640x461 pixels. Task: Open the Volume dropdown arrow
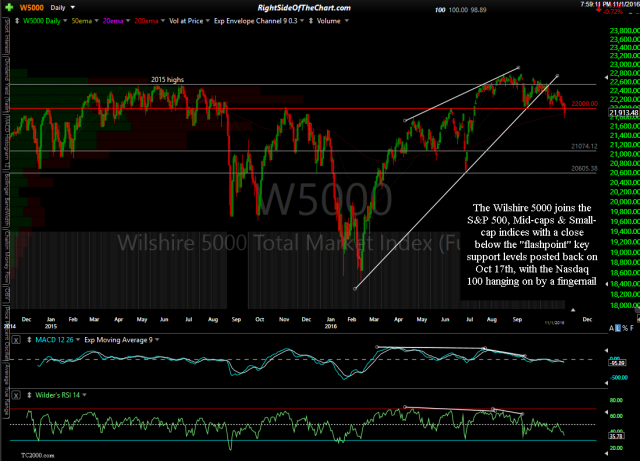point(347,21)
